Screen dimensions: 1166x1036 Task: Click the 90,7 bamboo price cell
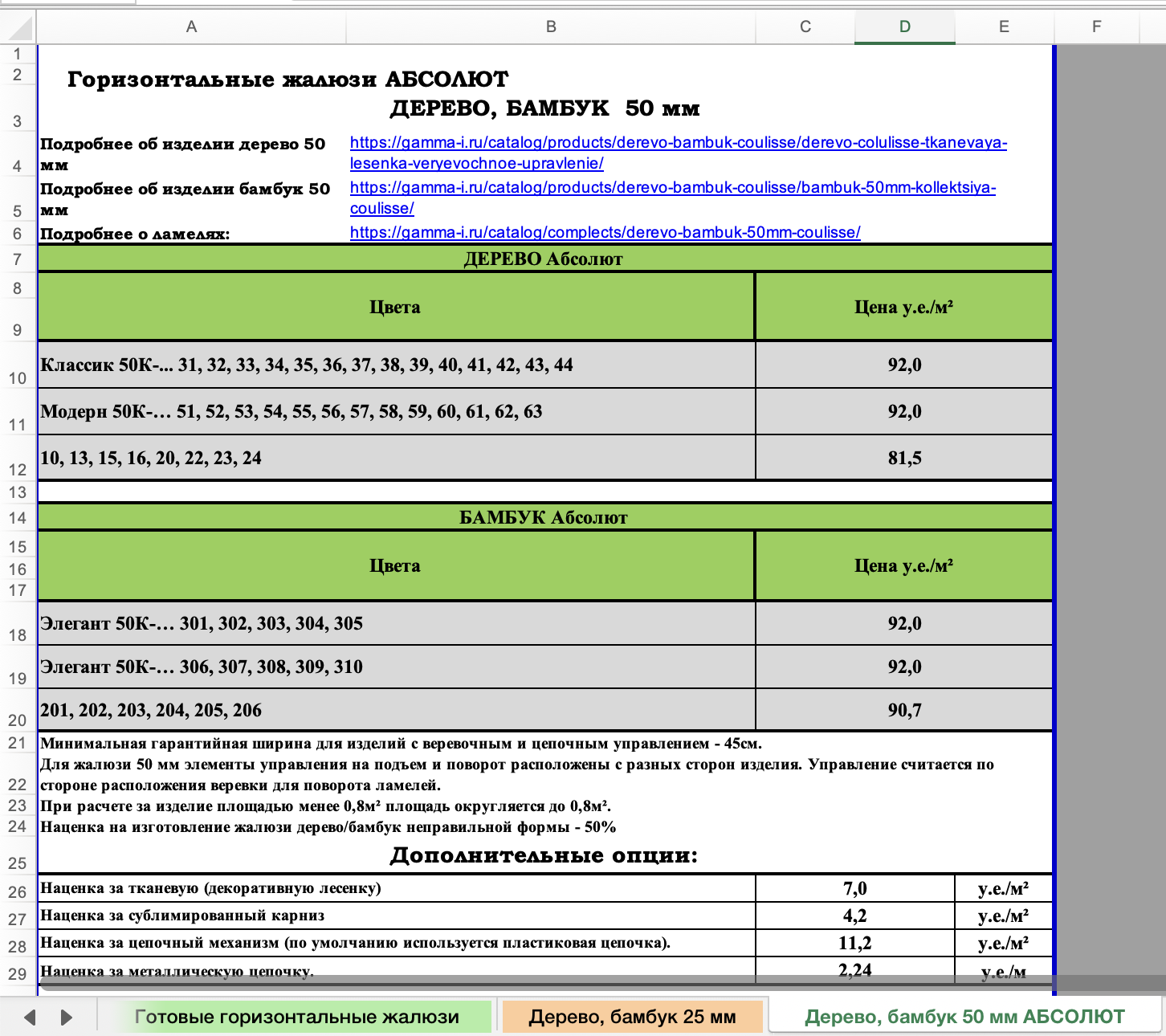coord(904,710)
